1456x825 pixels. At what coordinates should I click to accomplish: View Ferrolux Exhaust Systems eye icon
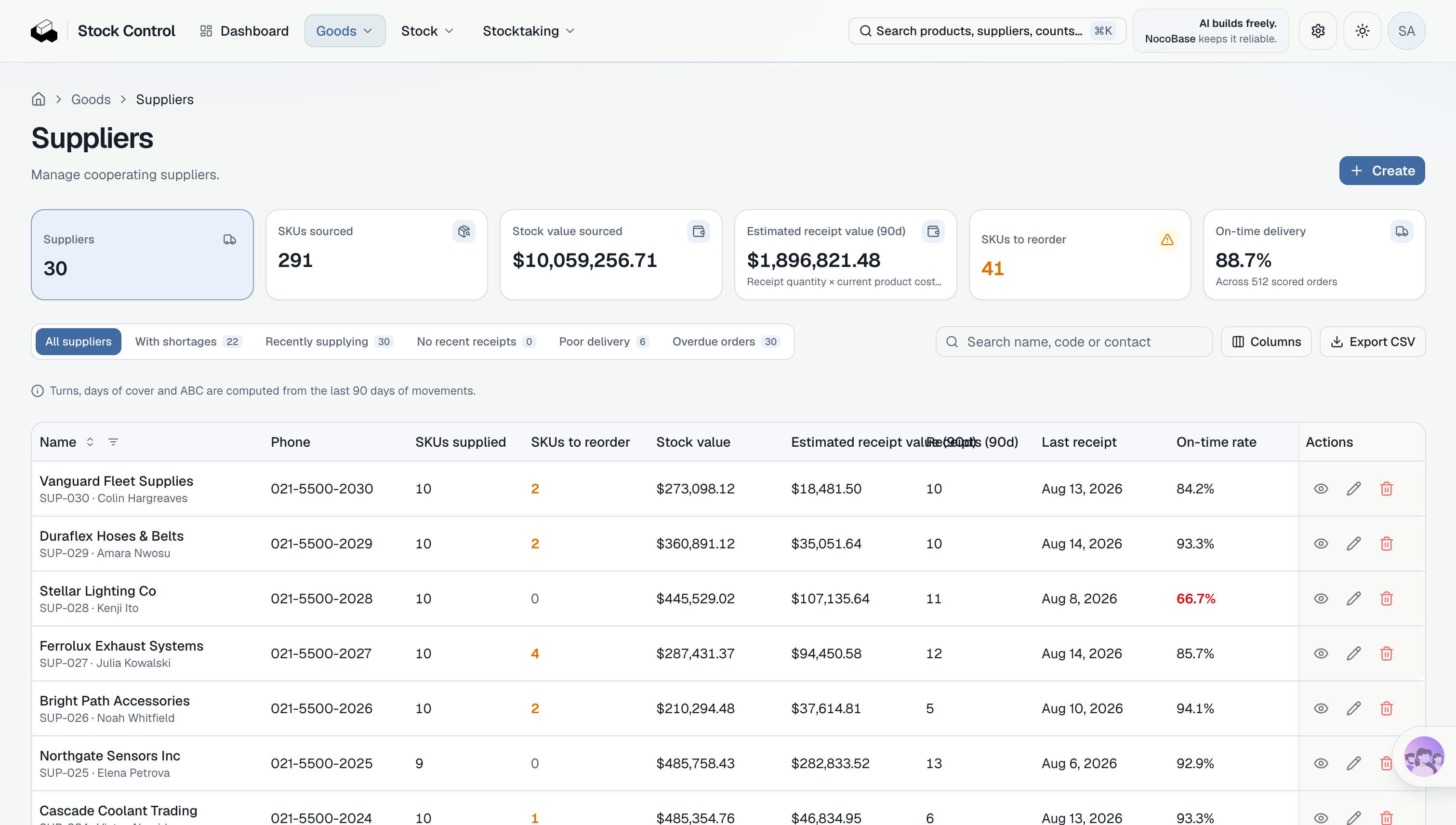point(1321,654)
